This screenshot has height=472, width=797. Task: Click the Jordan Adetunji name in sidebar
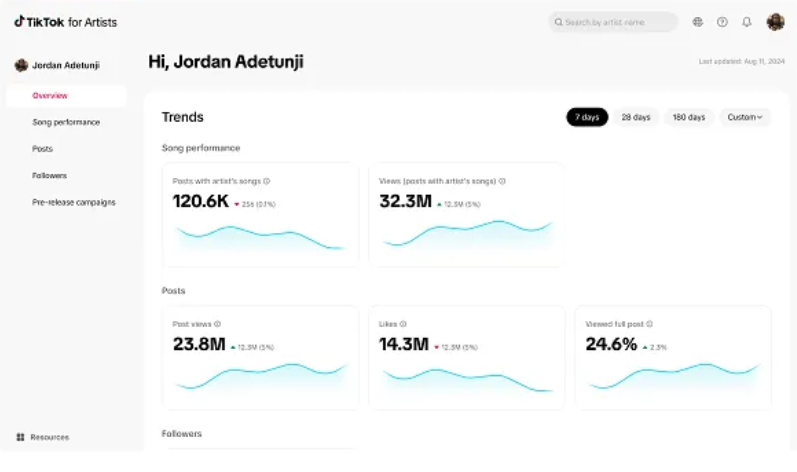click(x=66, y=66)
